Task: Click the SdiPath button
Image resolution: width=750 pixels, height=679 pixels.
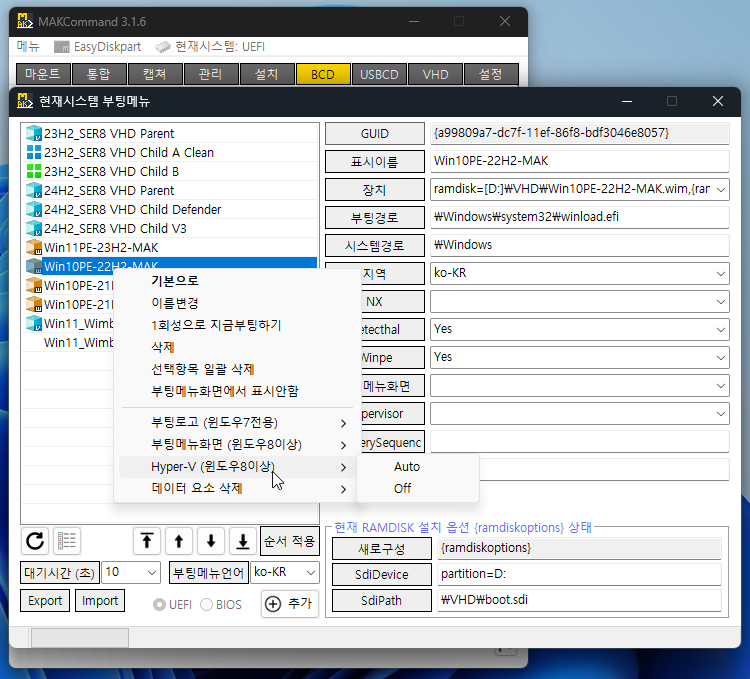Action: click(382, 601)
